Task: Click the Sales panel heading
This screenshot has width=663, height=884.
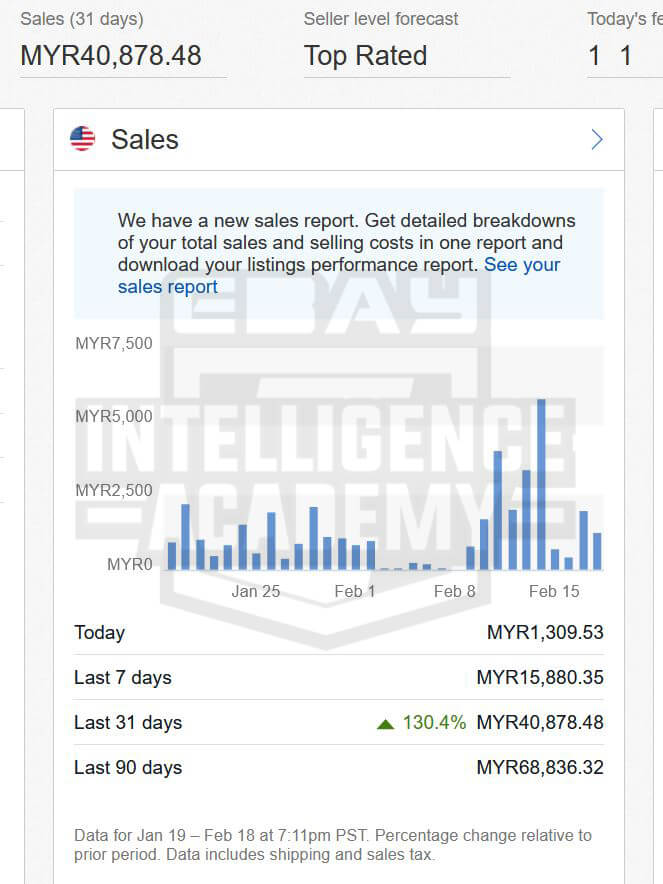Action: [145, 139]
